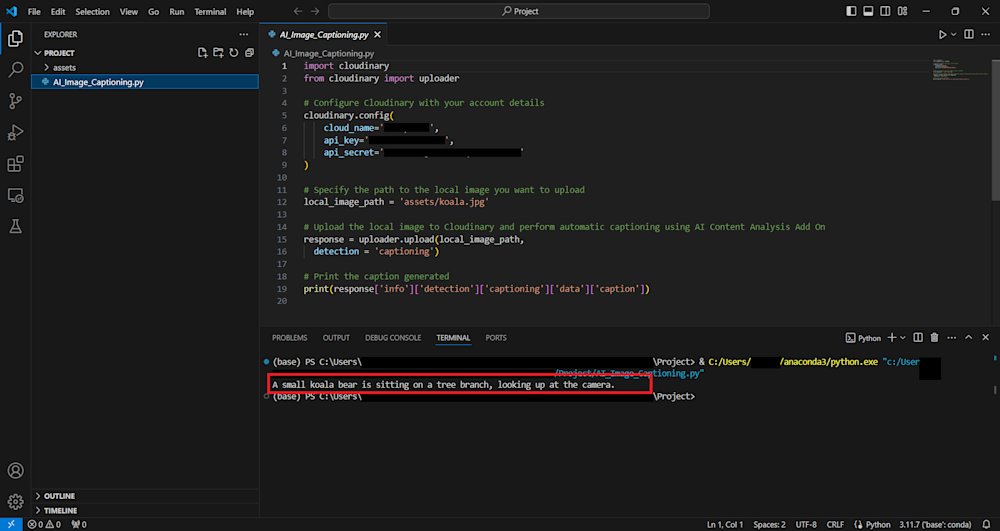Open the Manage gear settings
Viewport: 1000px width, 531px height.
pyautogui.click(x=15, y=502)
